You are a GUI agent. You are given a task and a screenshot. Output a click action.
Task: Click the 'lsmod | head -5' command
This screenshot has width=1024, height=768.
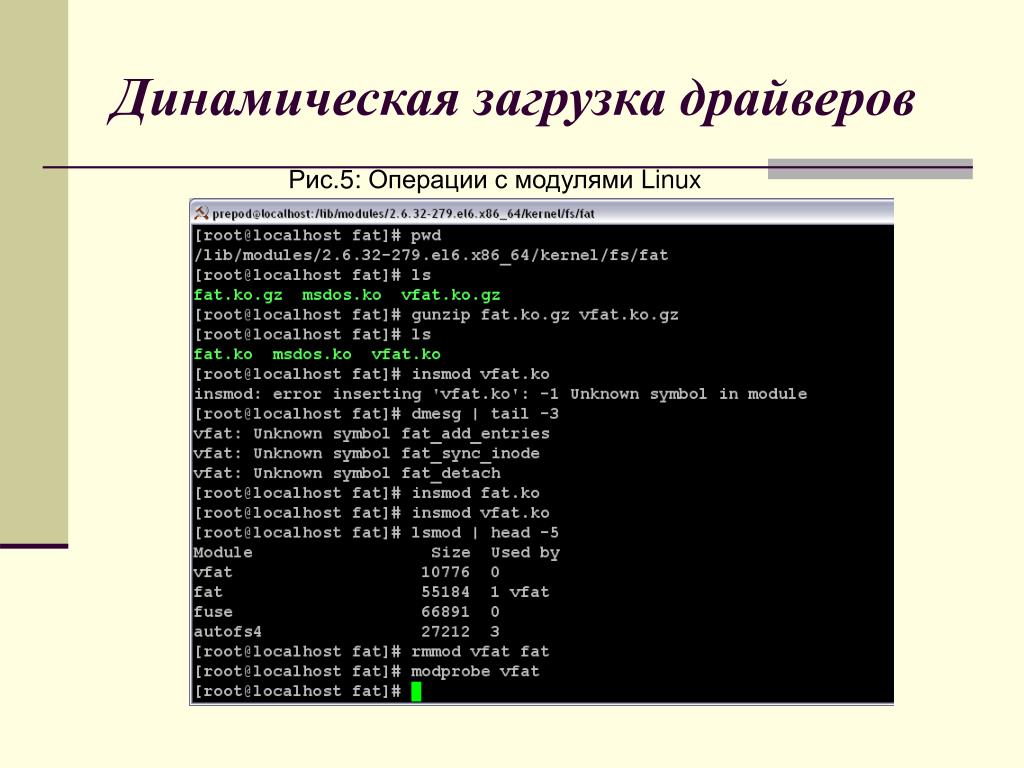coord(485,533)
